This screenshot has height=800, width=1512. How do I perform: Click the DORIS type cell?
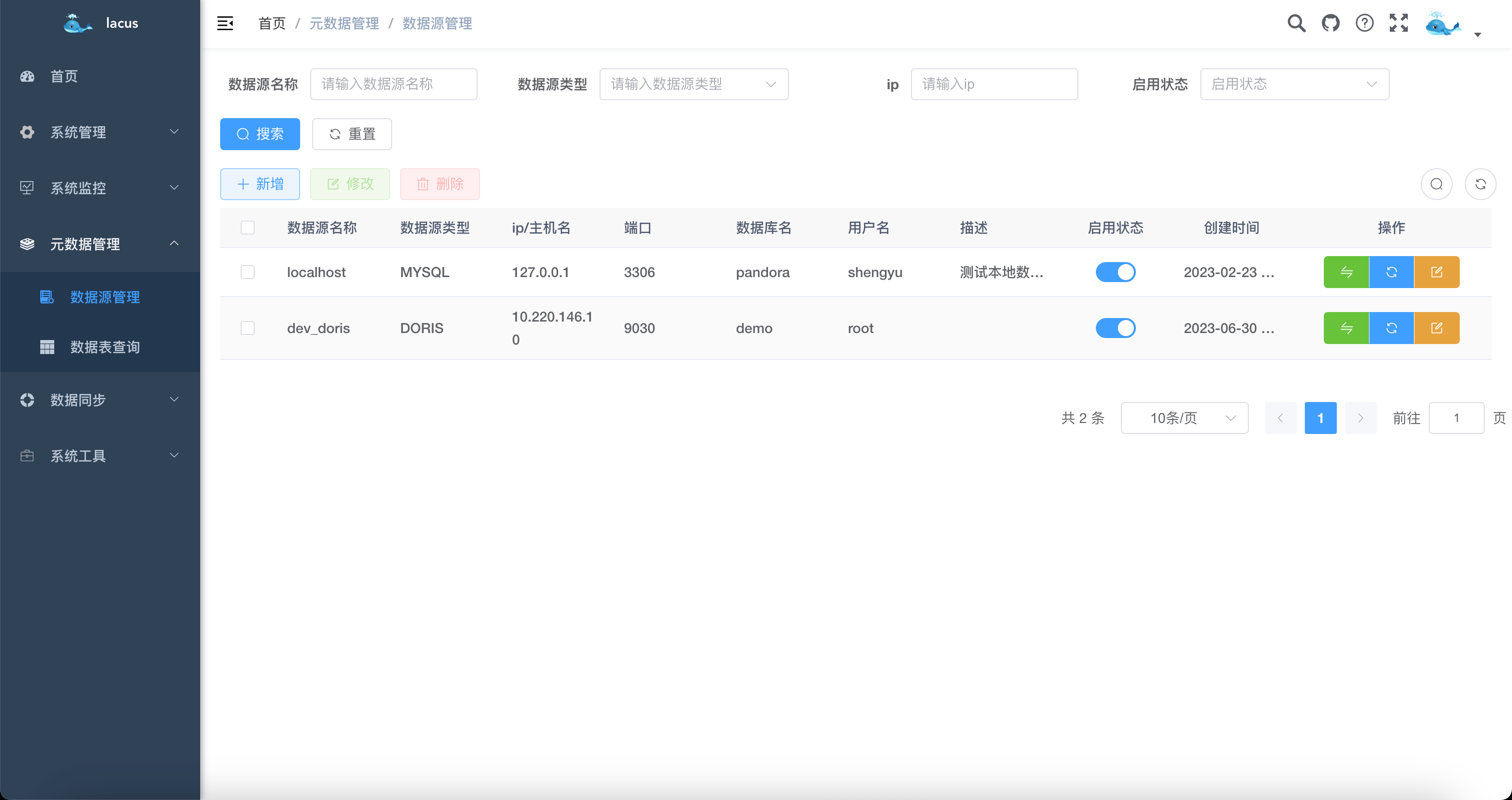[x=422, y=328]
